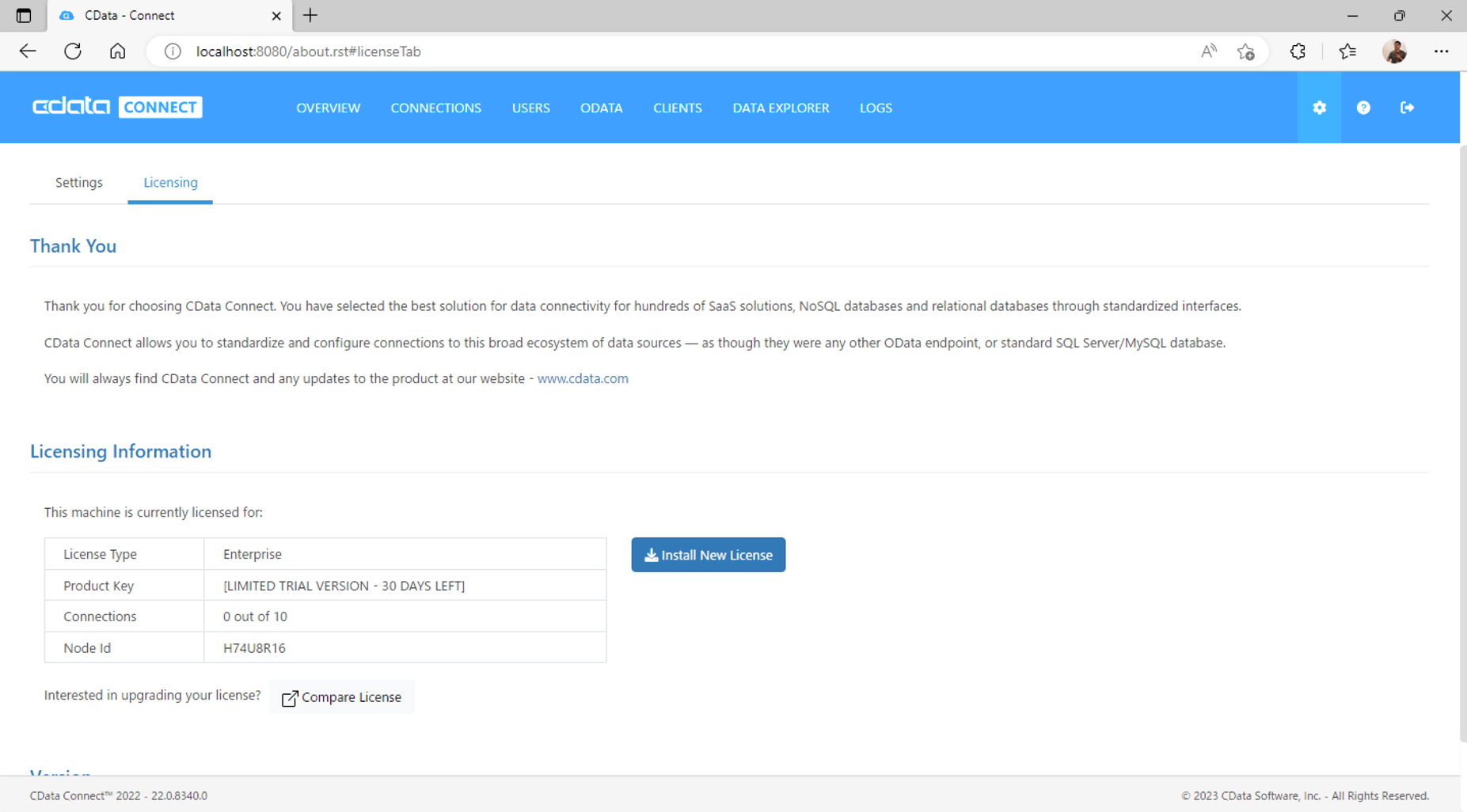Open Data Explorer

coord(781,108)
